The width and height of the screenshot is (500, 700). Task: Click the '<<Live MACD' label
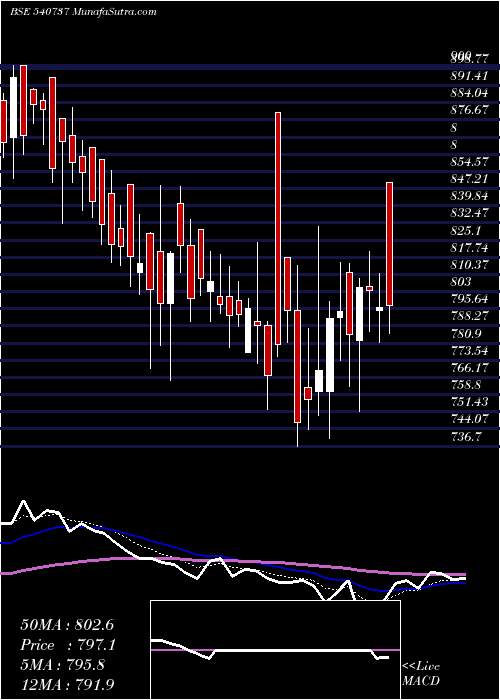pyautogui.click(x=421, y=674)
